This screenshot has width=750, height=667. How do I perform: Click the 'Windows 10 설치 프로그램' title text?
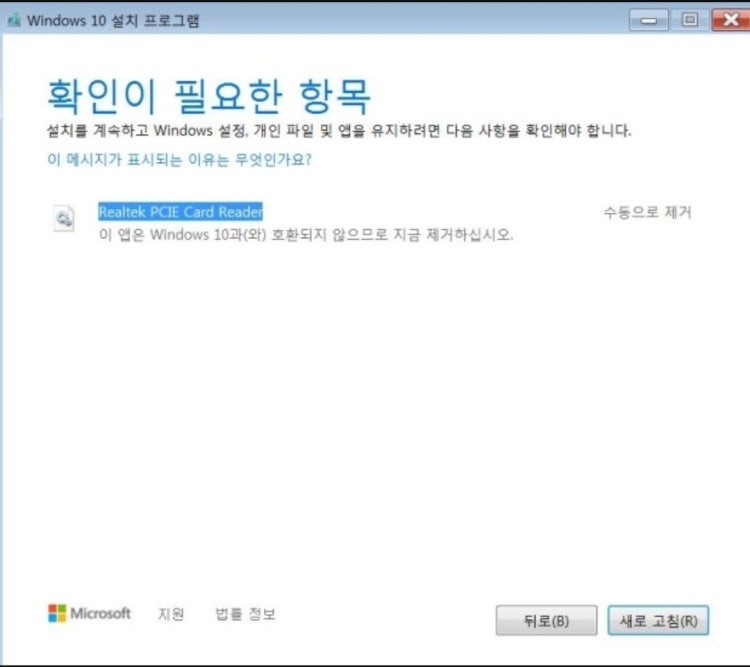pos(113,21)
